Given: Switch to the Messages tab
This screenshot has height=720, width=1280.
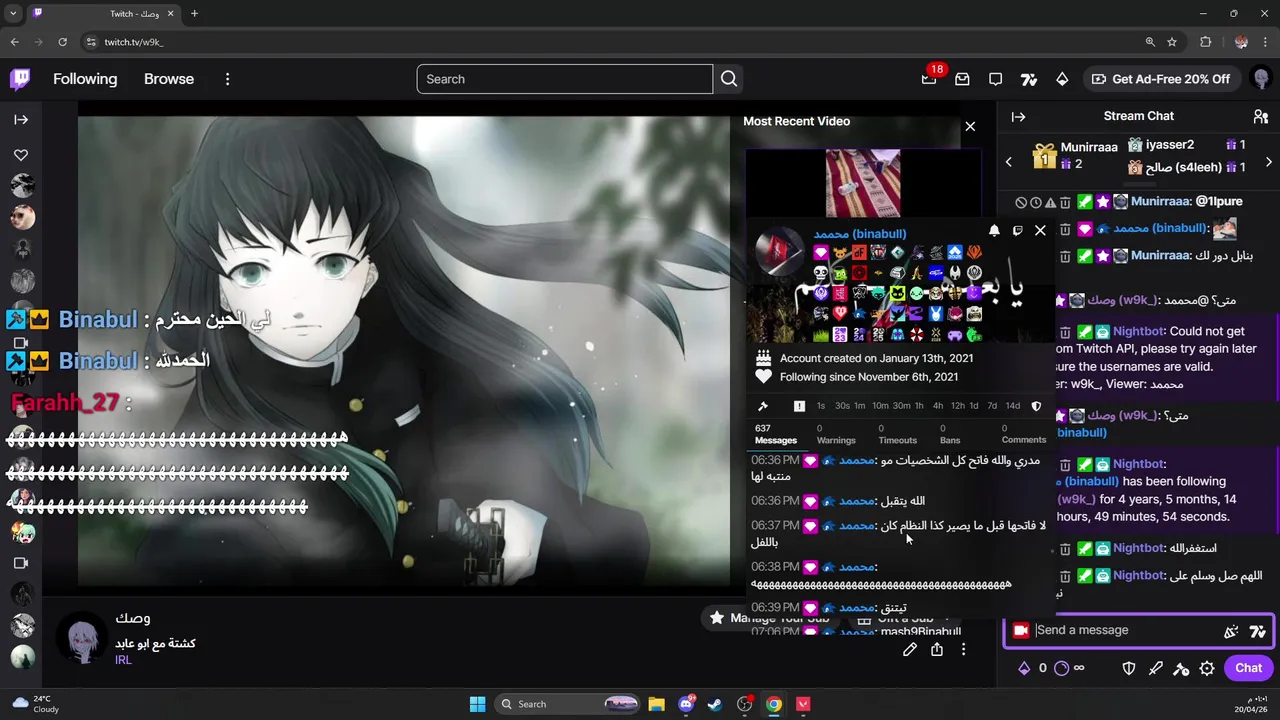Looking at the screenshot, I should [x=776, y=434].
